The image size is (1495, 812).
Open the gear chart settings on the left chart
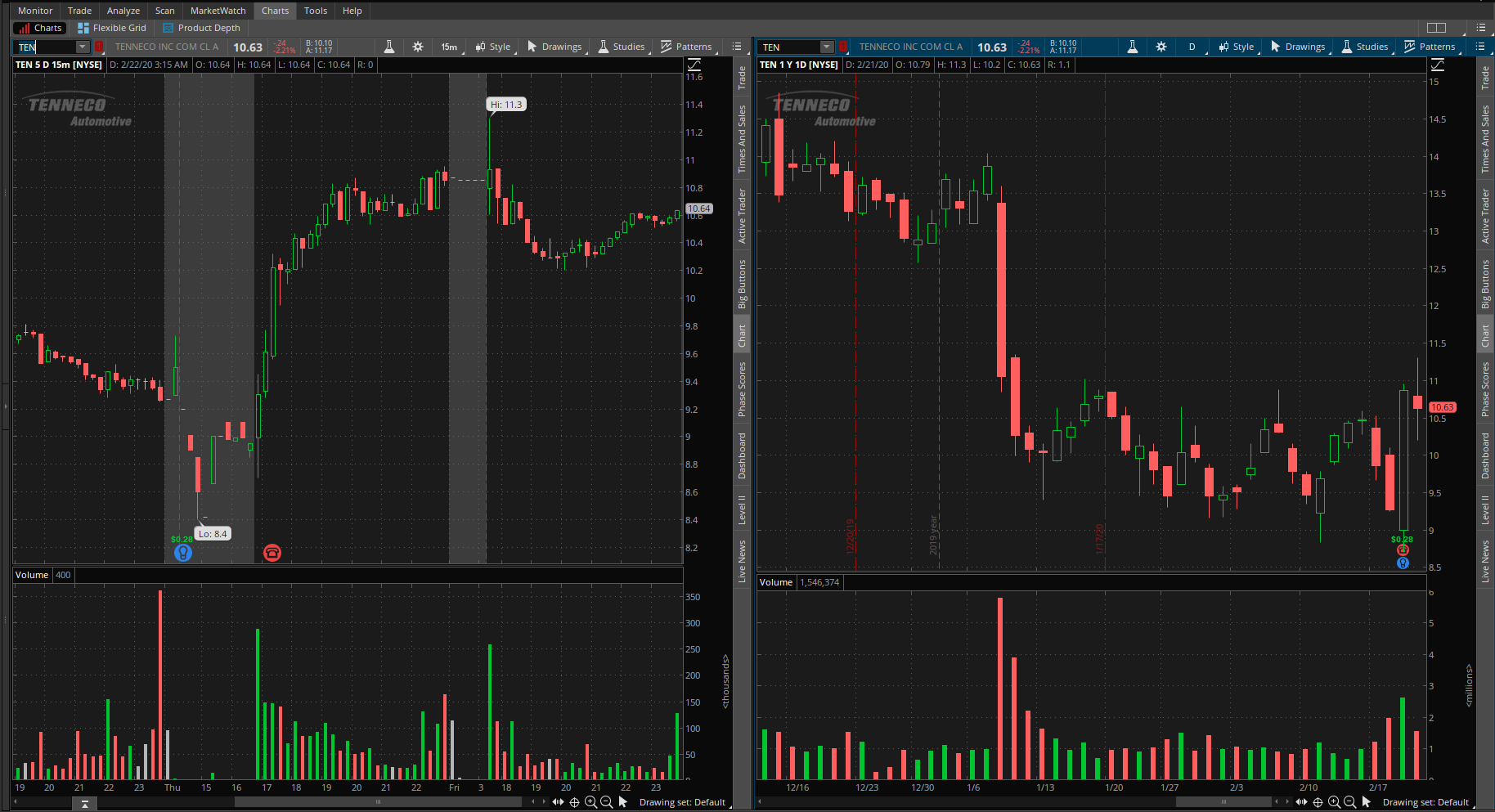click(418, 47)
